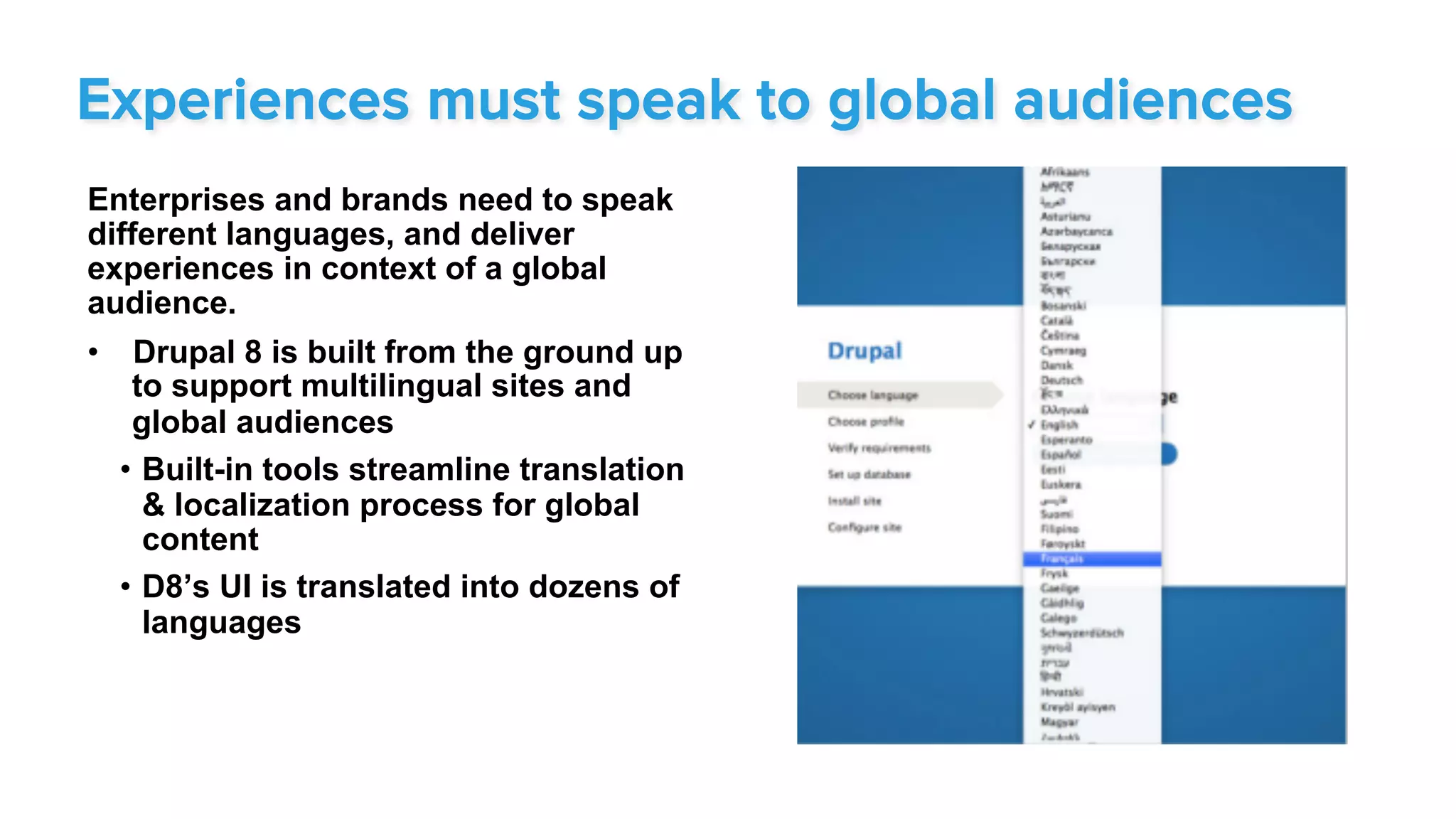Click the Install site step

pos(855,501)
